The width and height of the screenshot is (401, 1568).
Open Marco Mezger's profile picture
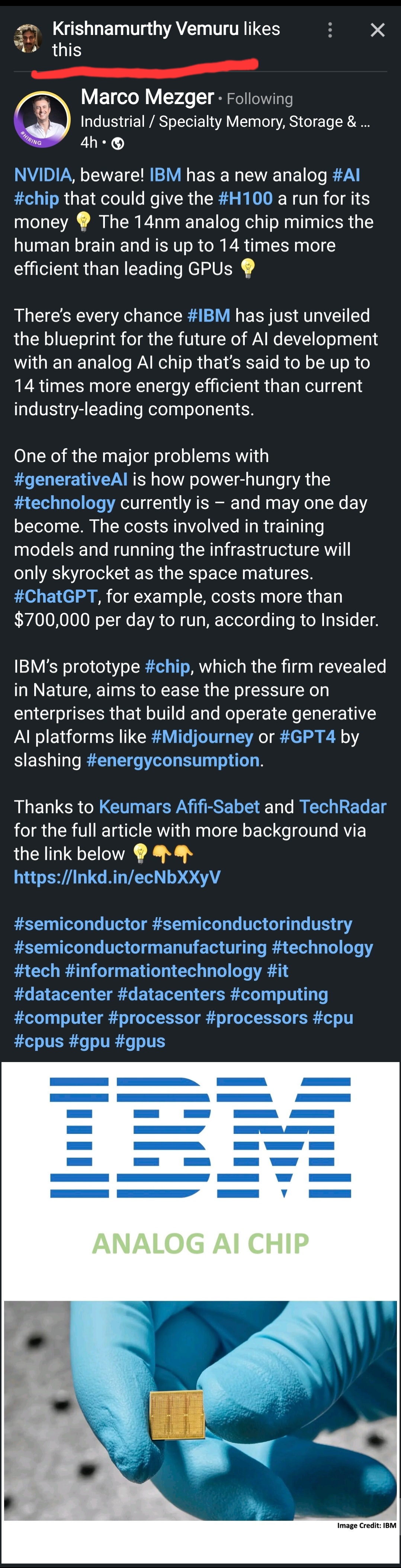tap(42, 119)
